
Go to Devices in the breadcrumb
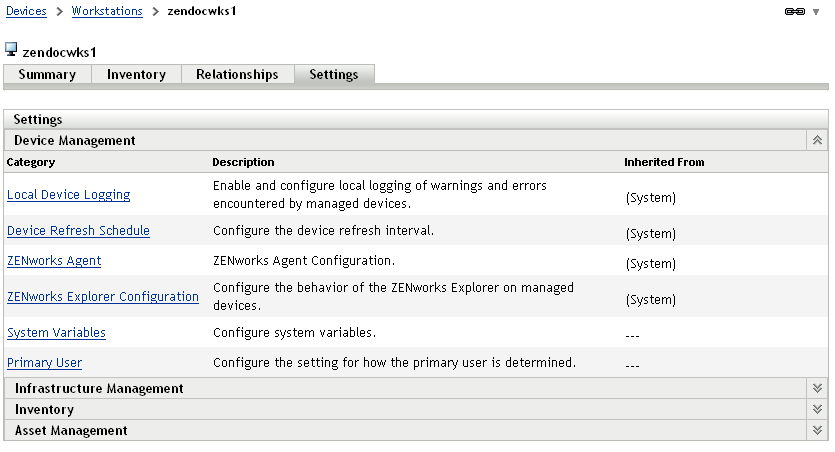tap(26, 11)
